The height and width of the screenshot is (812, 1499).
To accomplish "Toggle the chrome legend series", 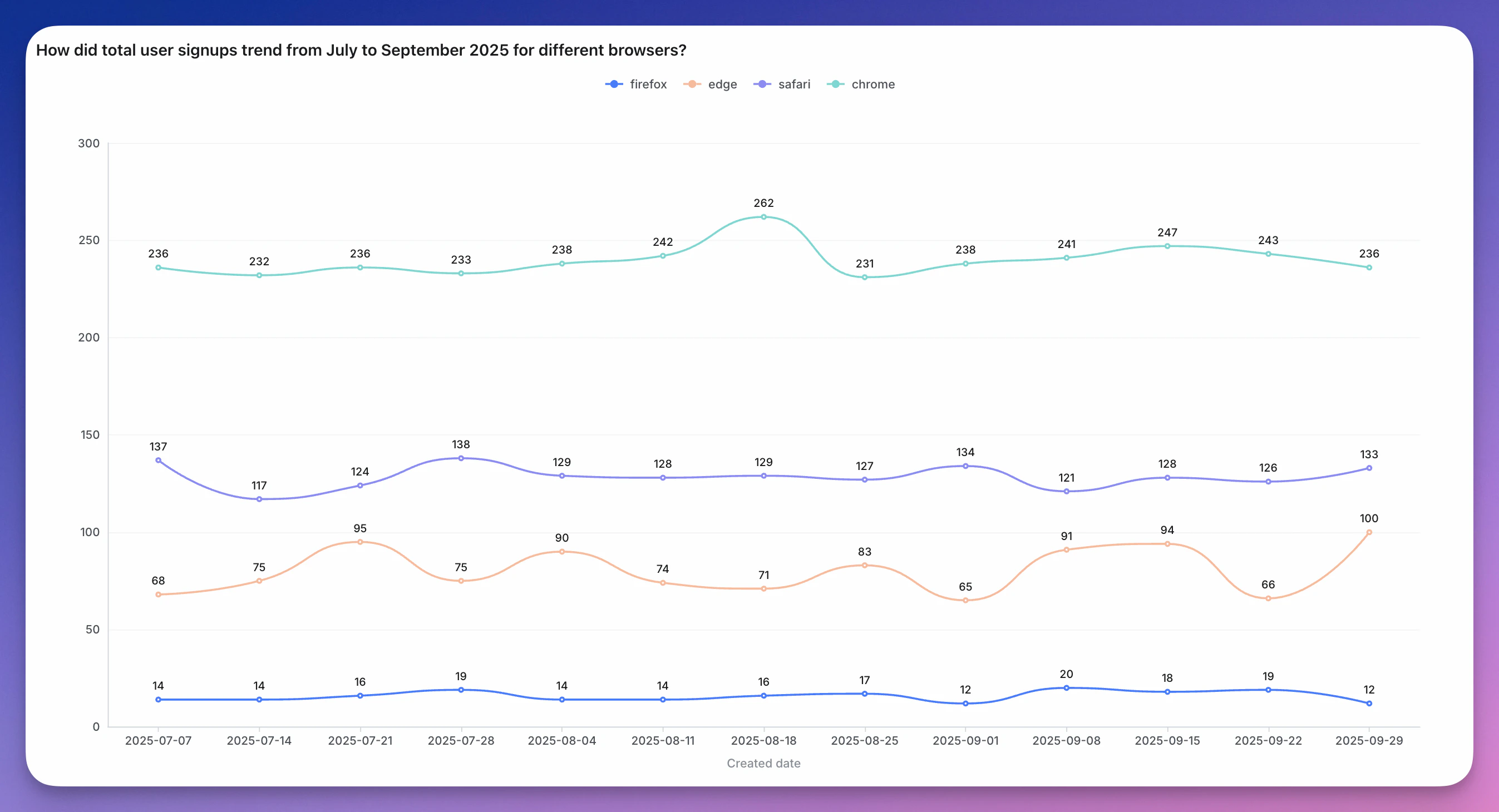I will point(873,85).
